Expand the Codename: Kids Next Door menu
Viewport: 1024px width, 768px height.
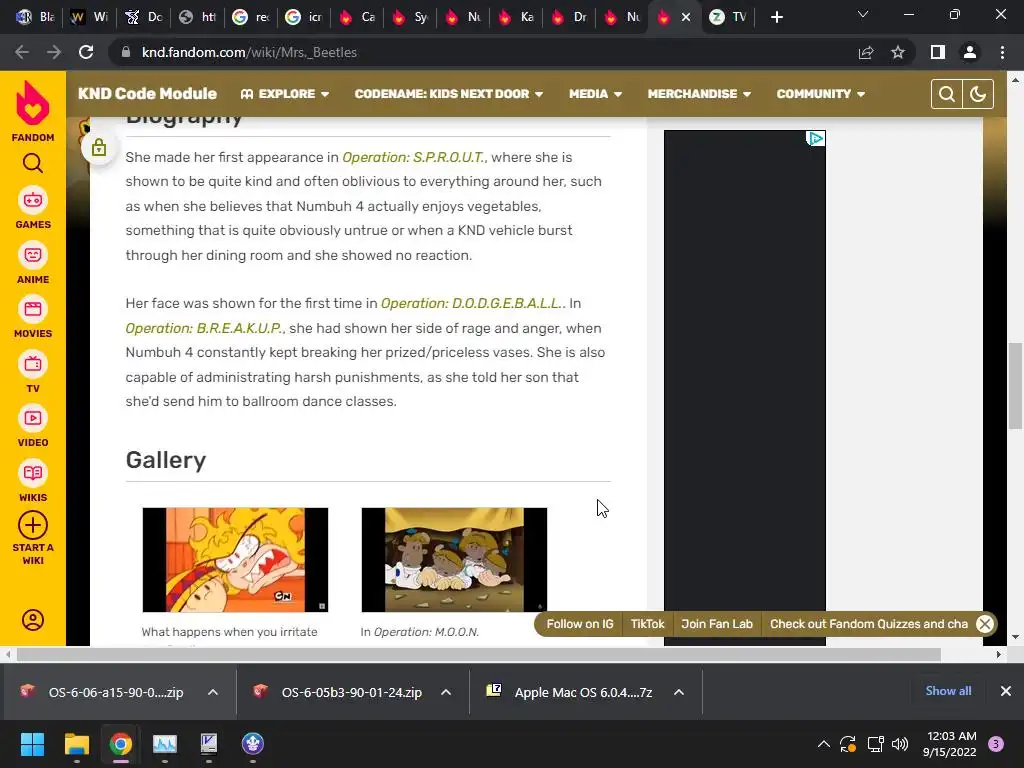click(449, 94)
